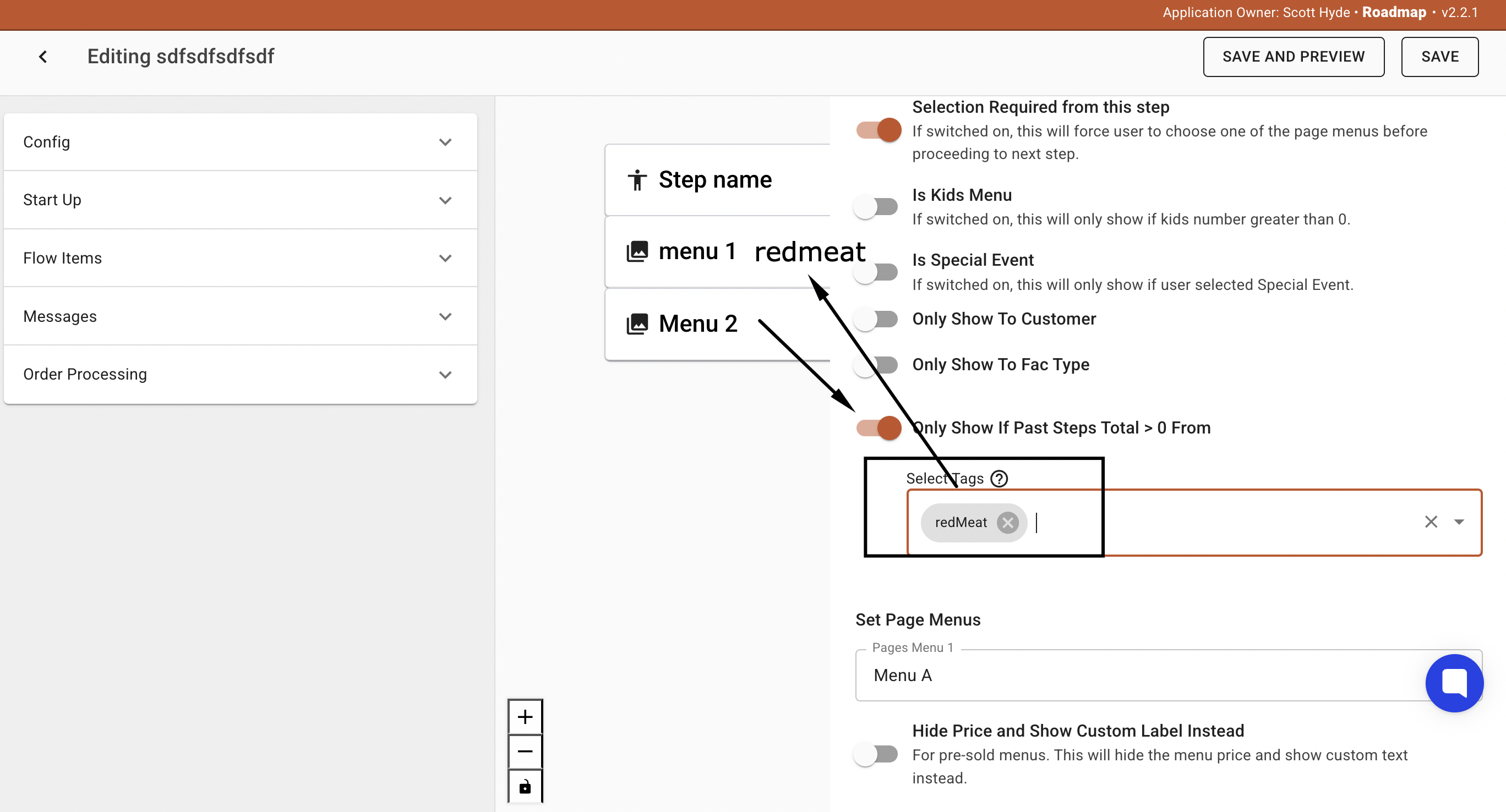The image size is (1506, 812).
Task: Disable Selection Required from this step
Action: pyautogui.click(x=877, y=130)
